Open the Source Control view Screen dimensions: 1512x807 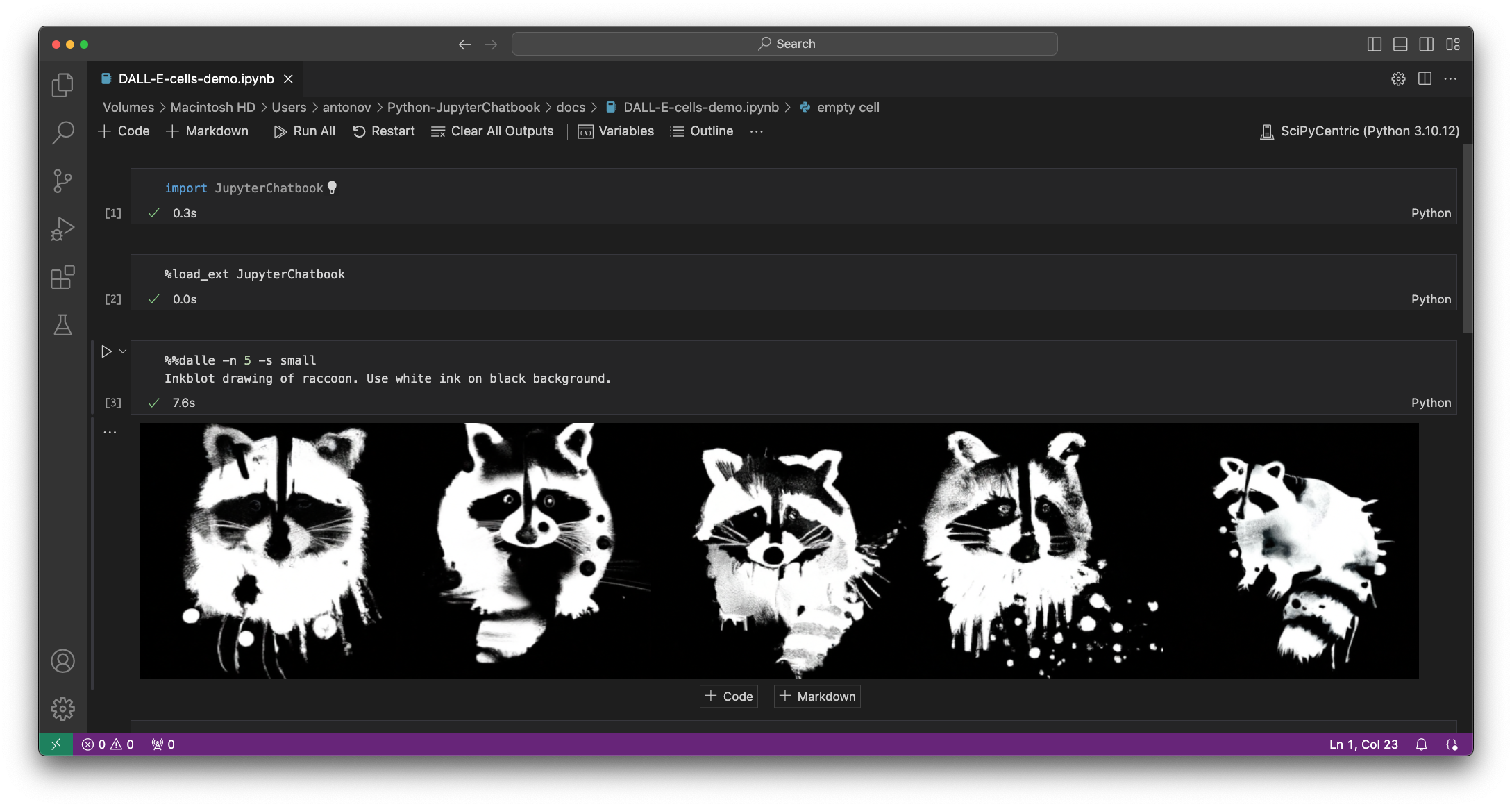tap(62, 181)
